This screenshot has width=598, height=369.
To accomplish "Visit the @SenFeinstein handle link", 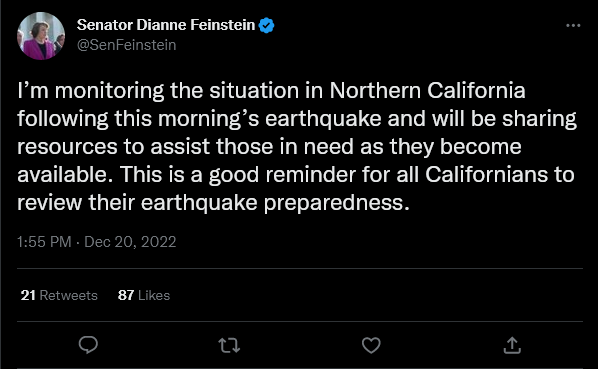I will point(127,45).
